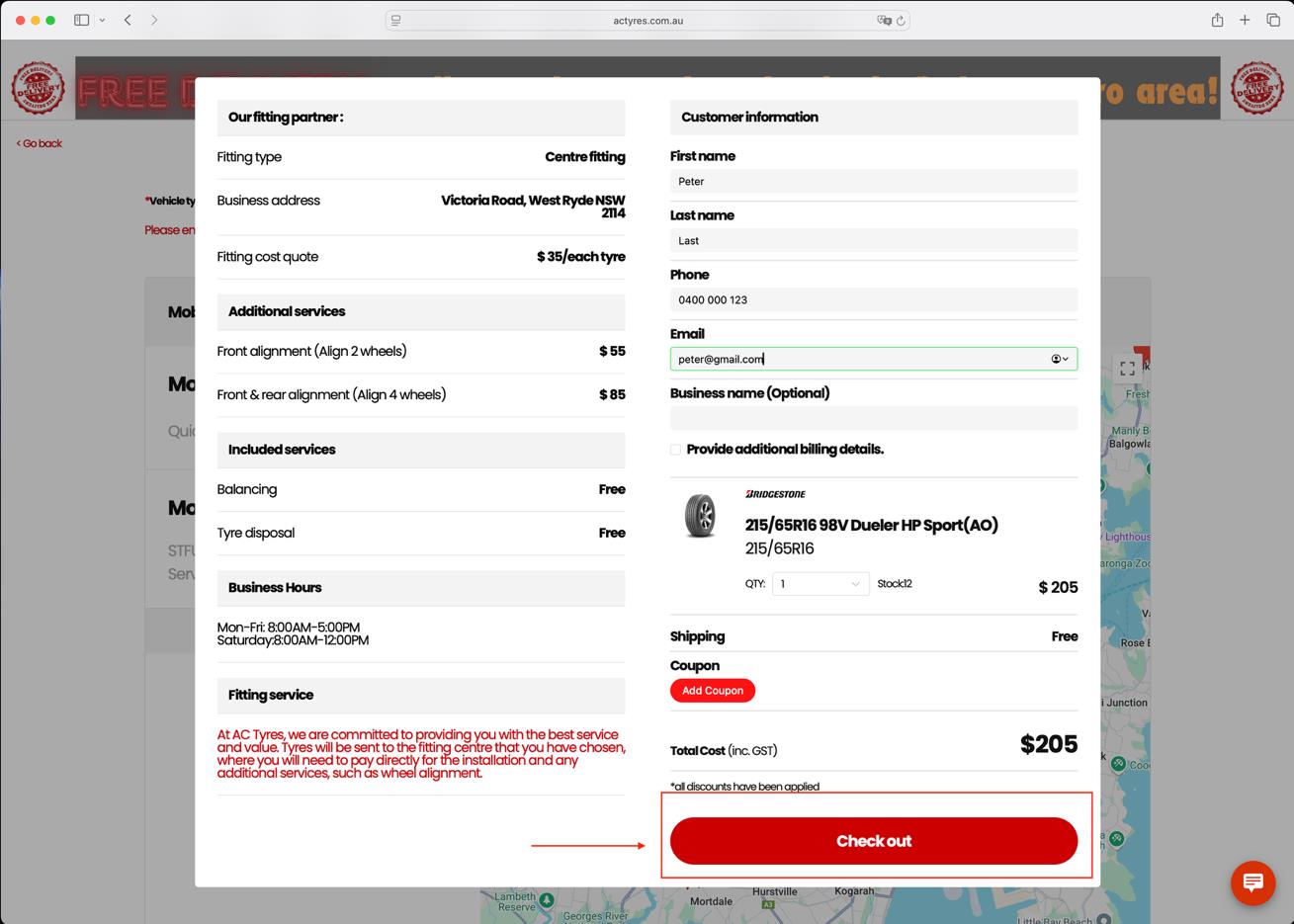Open the Share icon in Safari toolbar
Viewport: 1294px width, 924px height.
pos(1217,20)
